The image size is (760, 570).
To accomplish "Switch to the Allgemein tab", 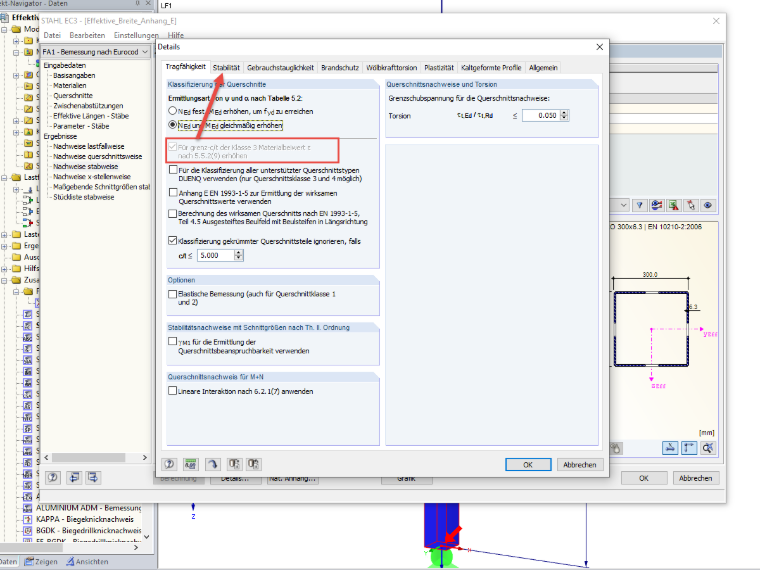I will (543, 67).
